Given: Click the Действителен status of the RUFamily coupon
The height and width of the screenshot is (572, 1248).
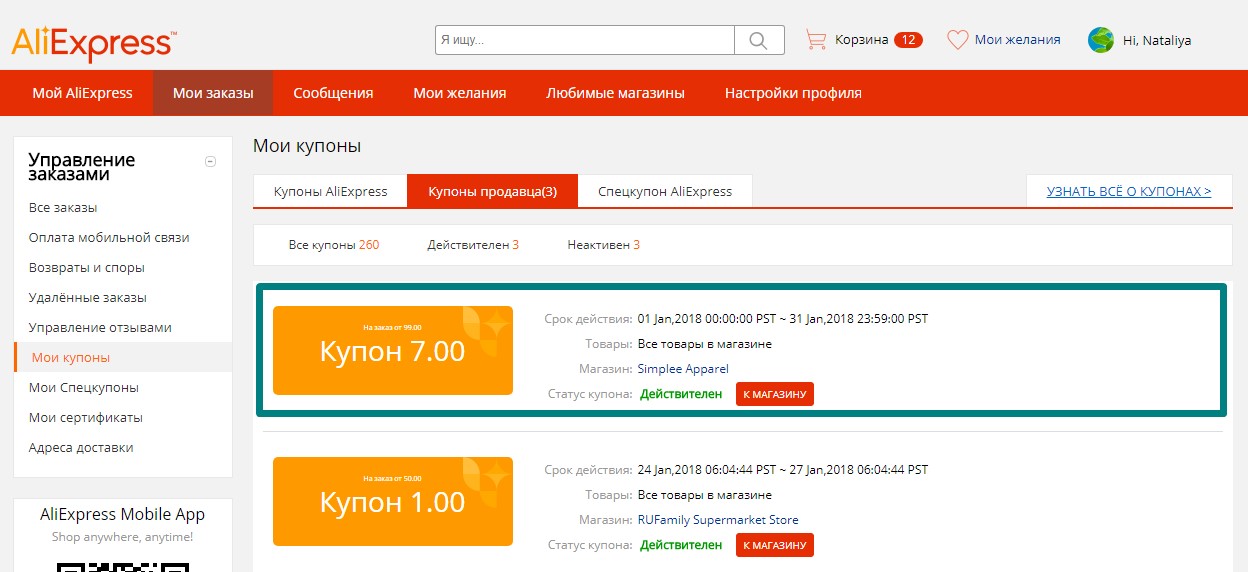Looking at the screenshot, I should 681,545.
